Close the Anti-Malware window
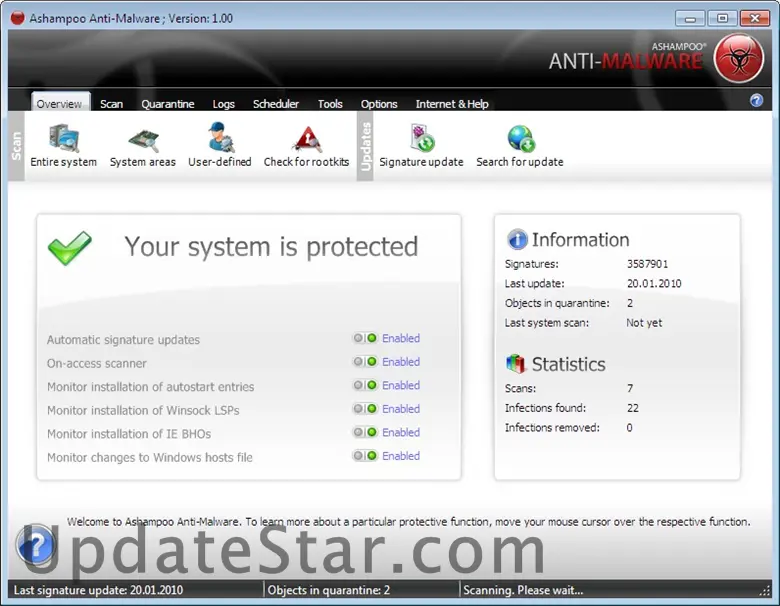This screenshot has height=606, width=780. tap(755, 18)
